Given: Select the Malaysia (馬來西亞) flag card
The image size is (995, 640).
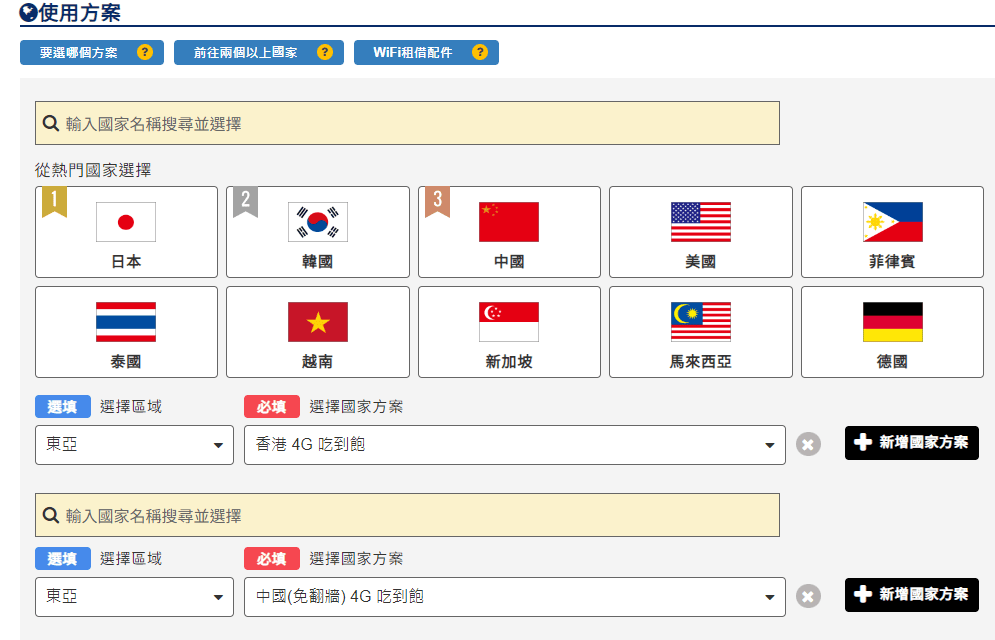Looking at the screenshot, I should [701, 332].
